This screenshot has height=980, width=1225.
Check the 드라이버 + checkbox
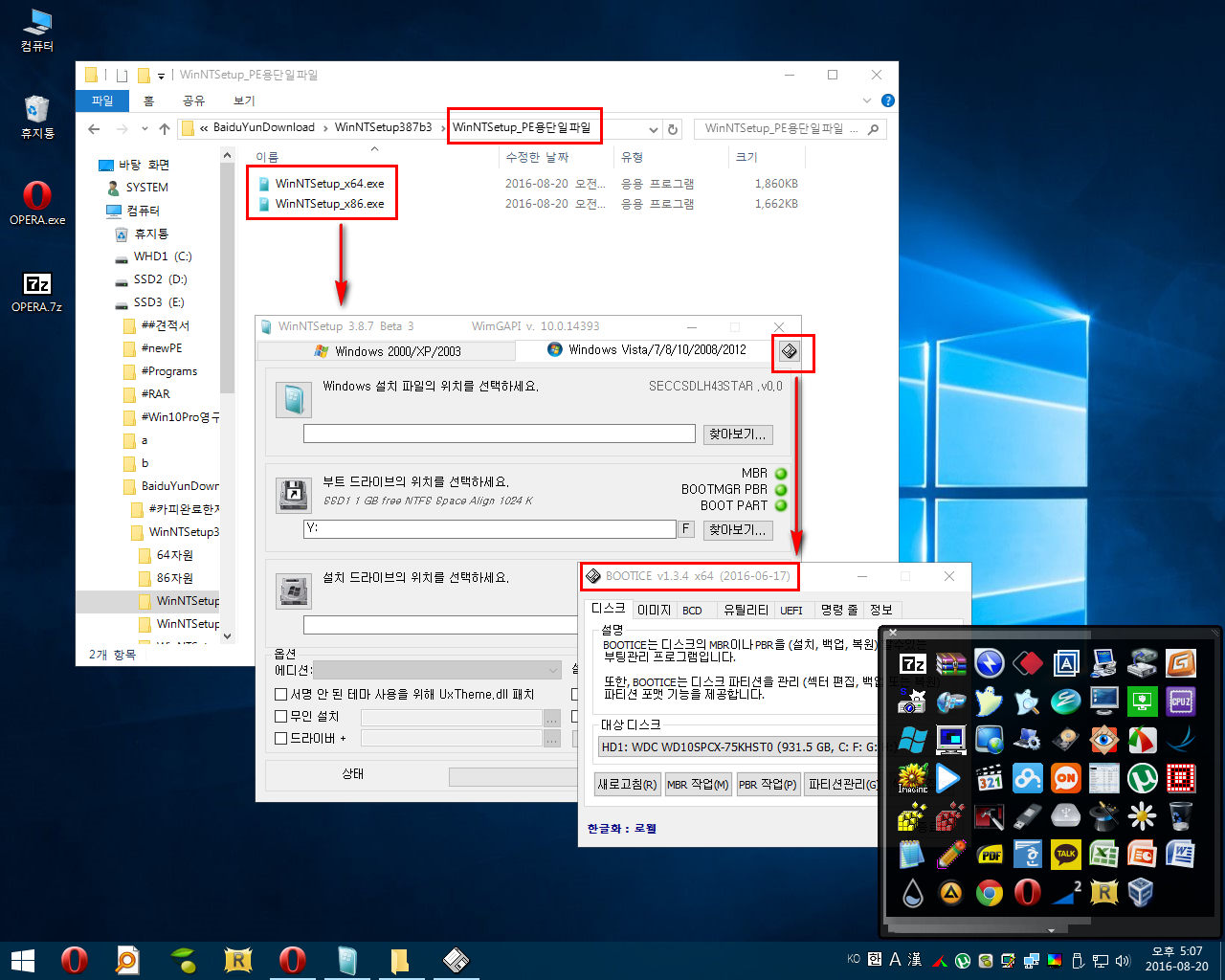[x=281, y=738]
